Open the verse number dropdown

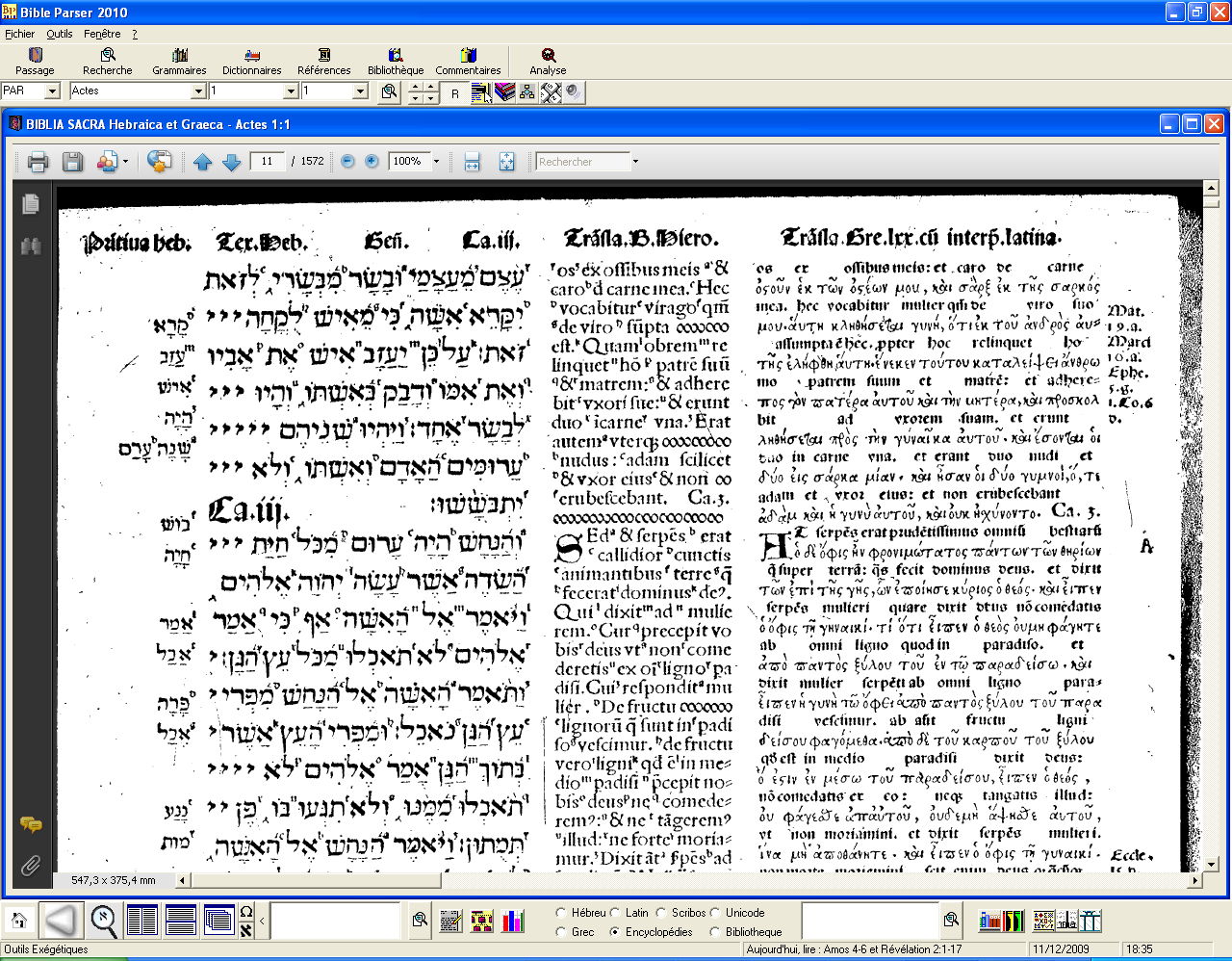tap(360, 91)
